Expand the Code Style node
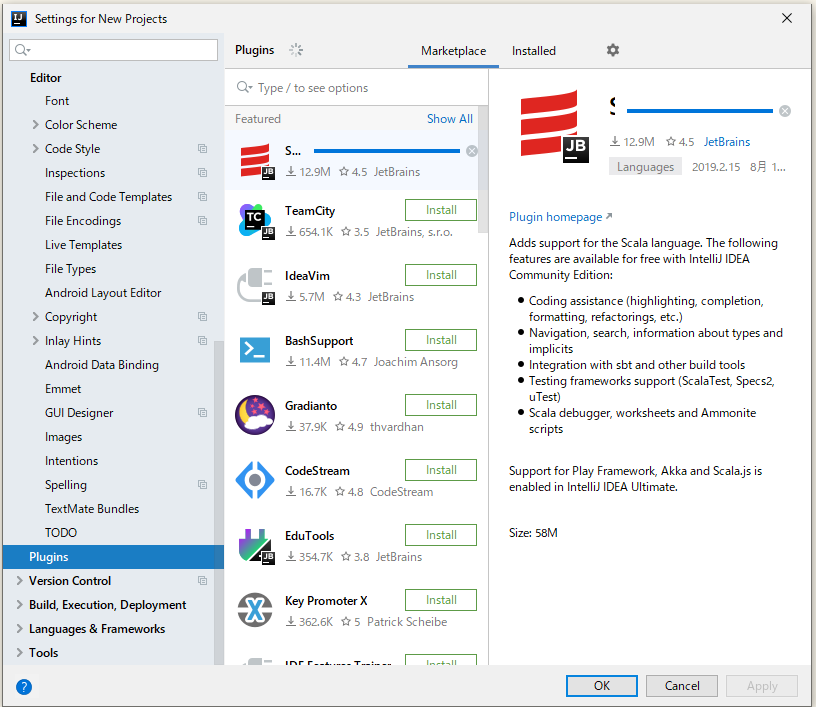The height and width of the screenshot is (707, 816). click(35, 148)
